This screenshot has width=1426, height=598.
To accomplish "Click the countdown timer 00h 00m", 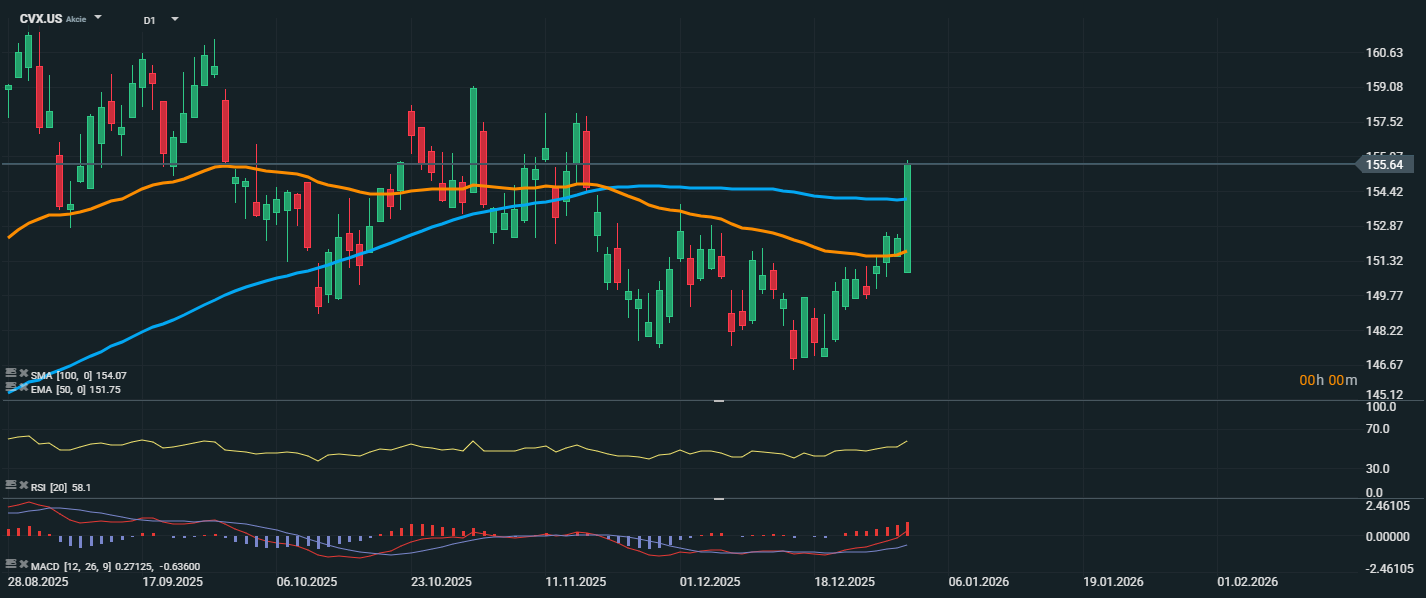I will 1328,380.
